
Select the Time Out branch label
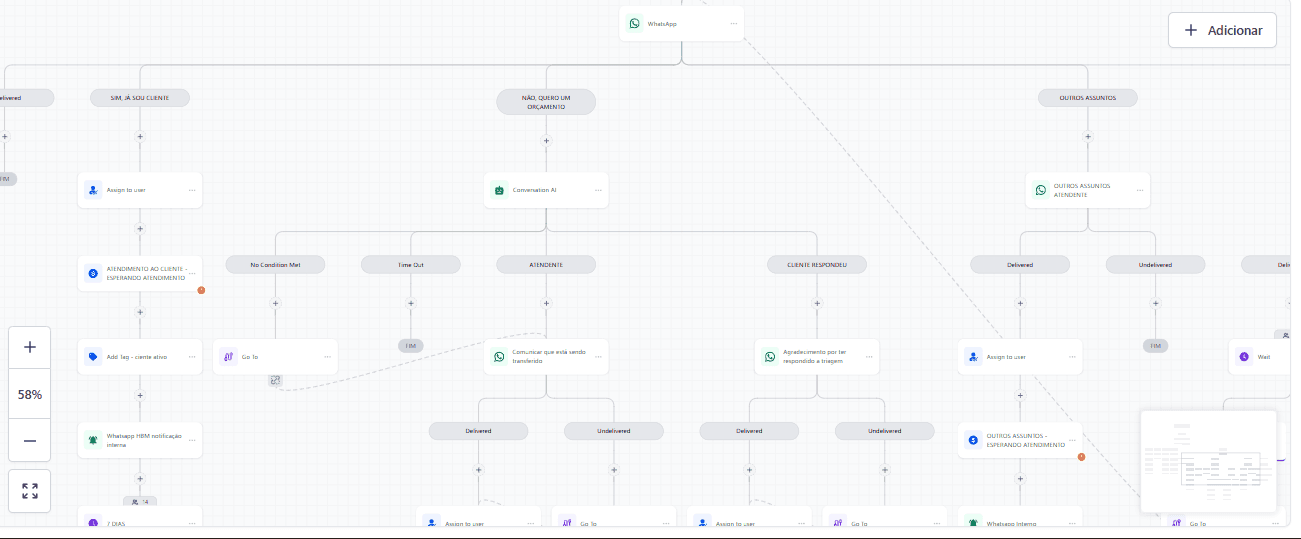pos(411,265)
